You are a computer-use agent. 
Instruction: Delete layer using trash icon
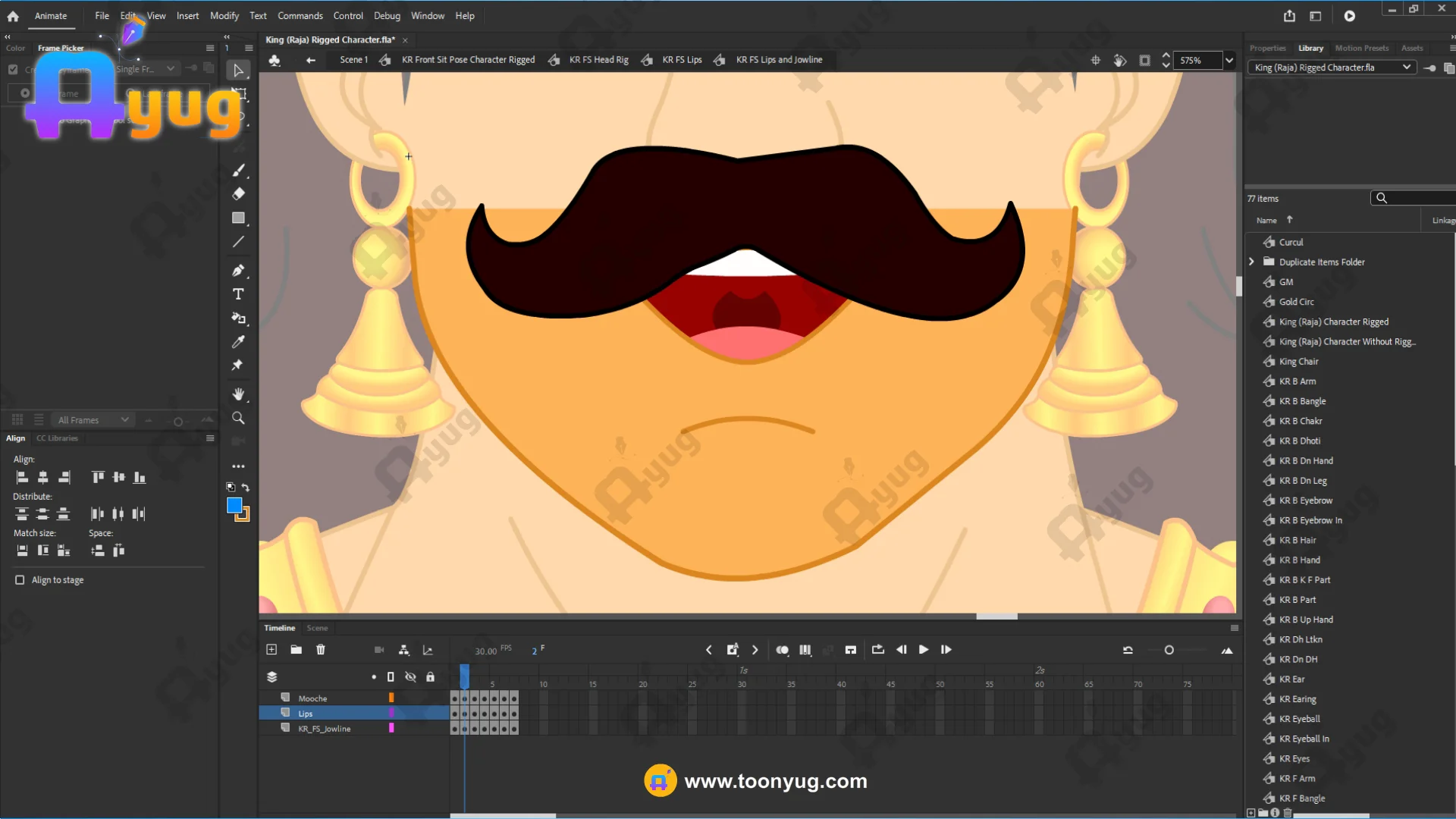click(x=321, y=650)
